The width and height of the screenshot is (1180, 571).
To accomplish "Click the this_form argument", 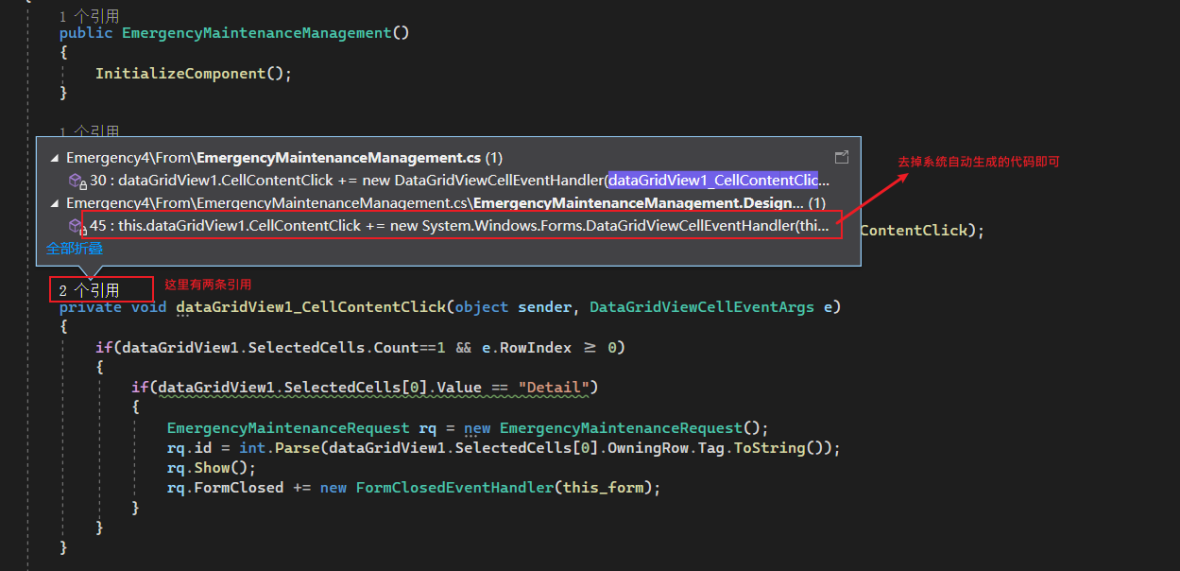I will point(604,488).
